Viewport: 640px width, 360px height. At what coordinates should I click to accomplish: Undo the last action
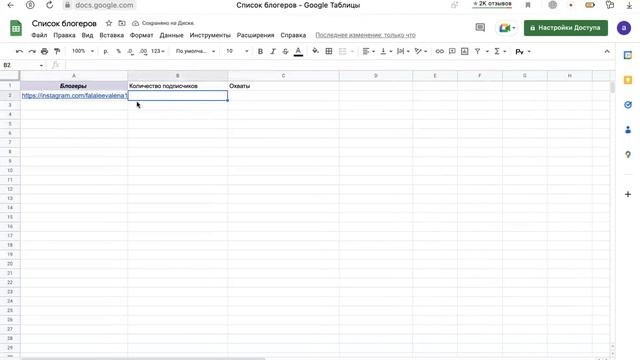19,51
